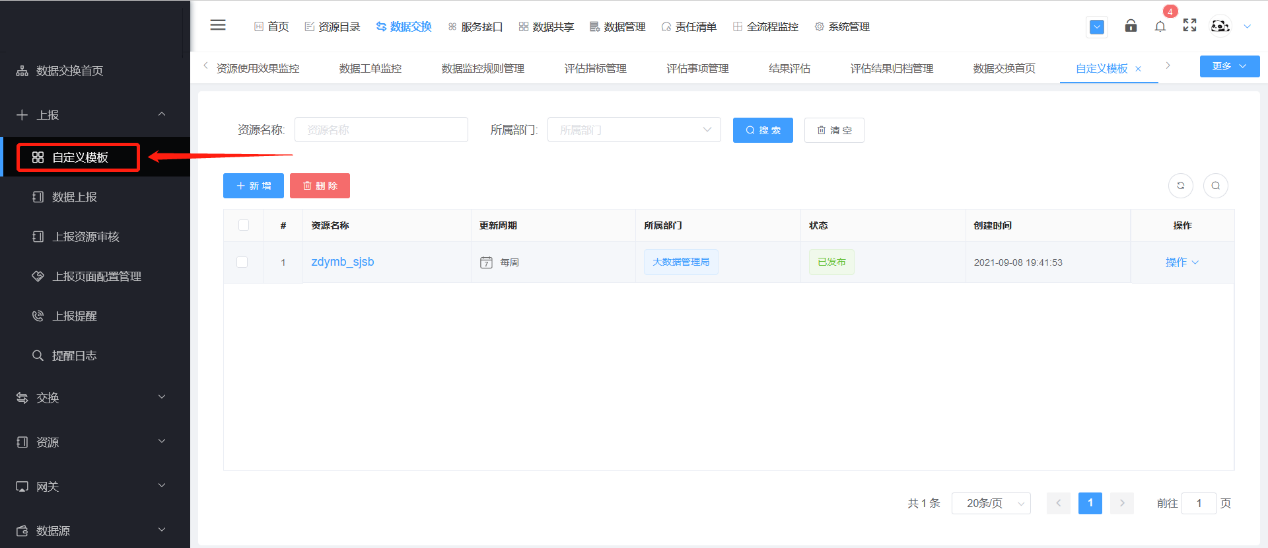The image size is (1268, 548).
Task: Open the 20条/页 page size dropdown
Action: click(x=990, y=503)
